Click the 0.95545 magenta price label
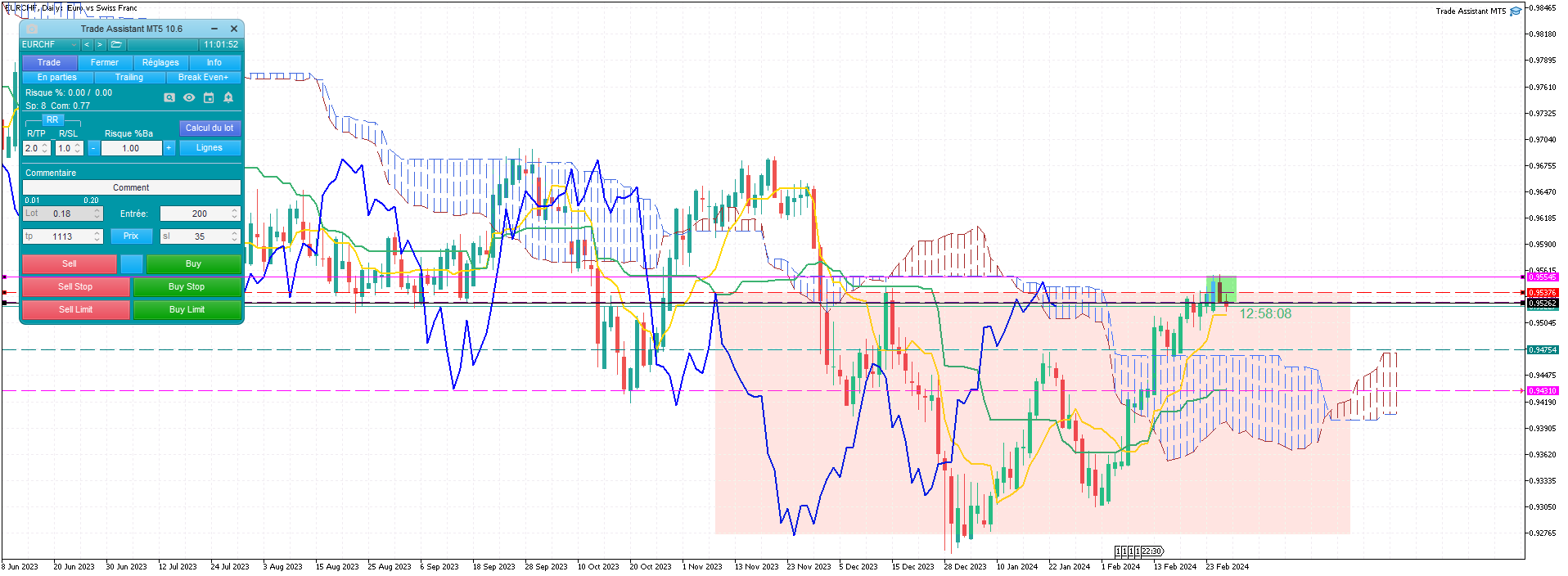 click(1542, 277)
